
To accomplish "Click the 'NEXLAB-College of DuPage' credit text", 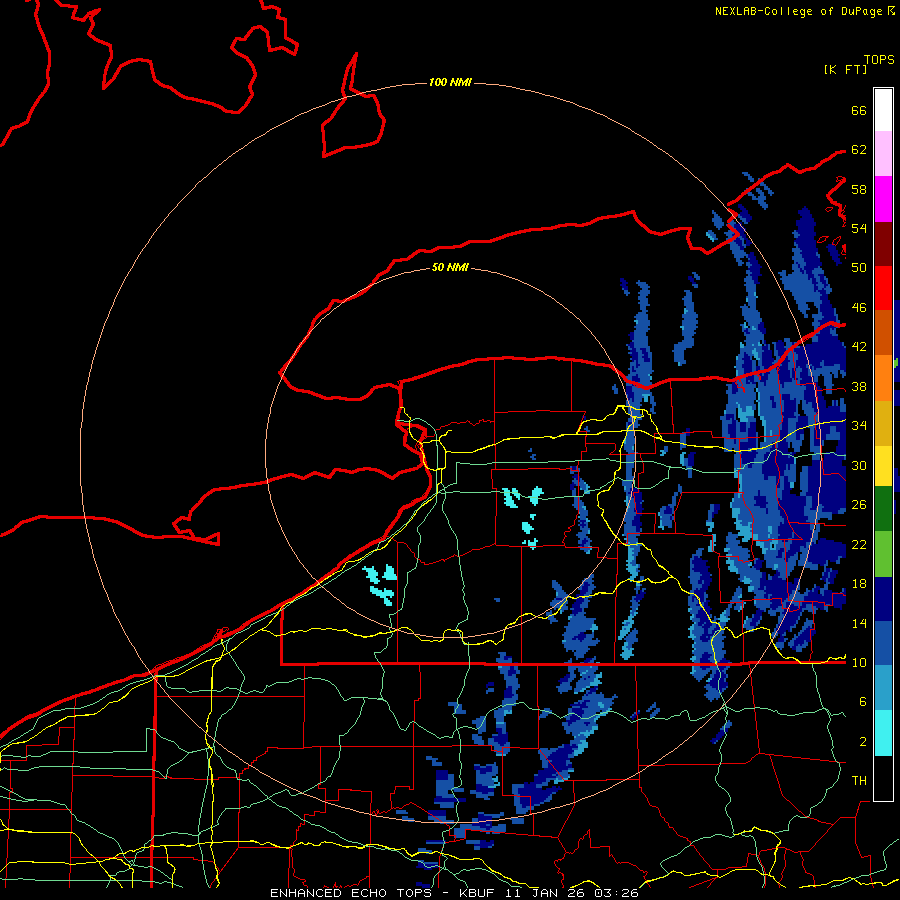I will tap(798, 11).
